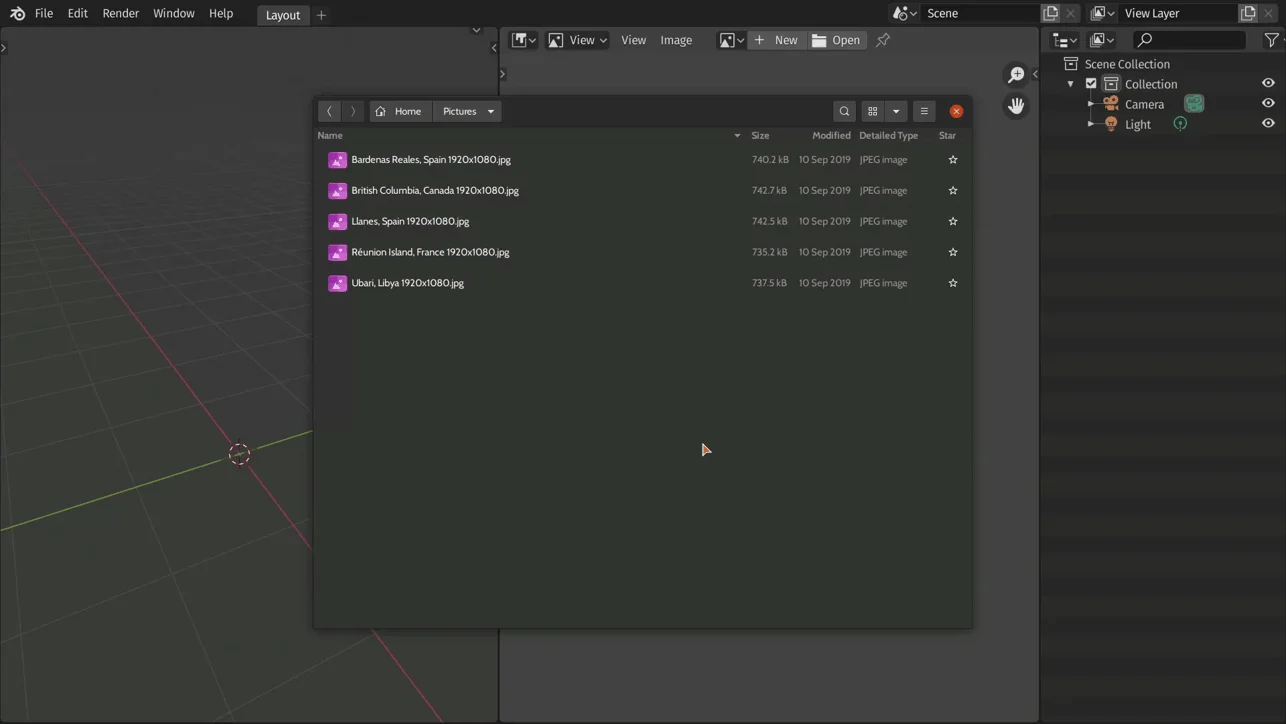
Task: Select the zoom magnifier icon in sidebar
Action: pos(1016,74)
